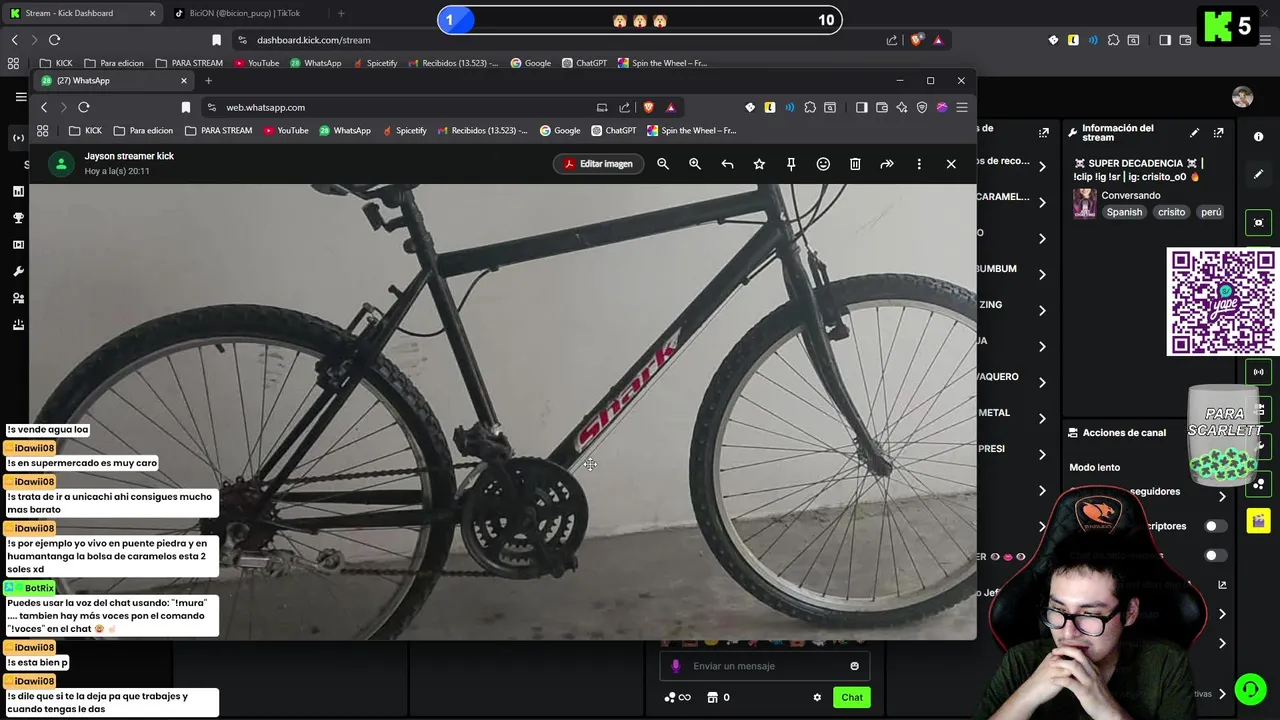Open Google bookmark in WhatsApp window
The image size is (1280, 720).
[560, 130]
